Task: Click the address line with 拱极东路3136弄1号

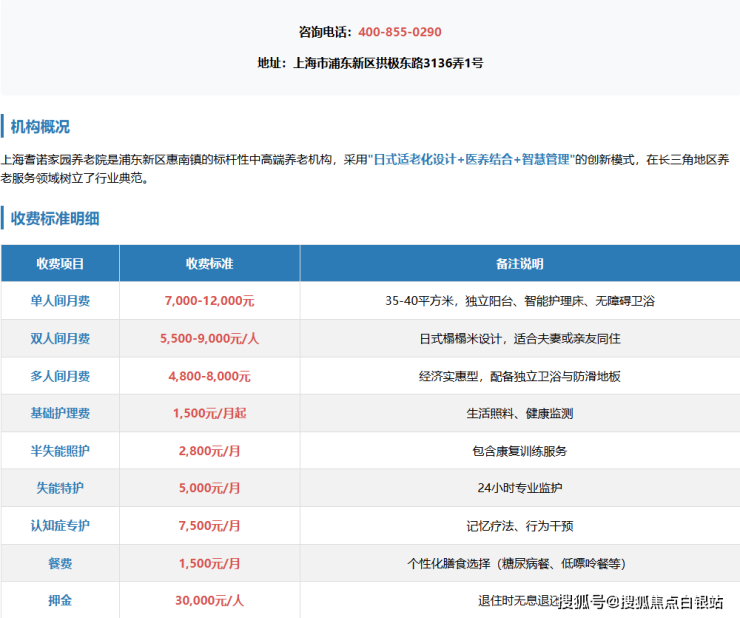Action: [x=370, y=63]
